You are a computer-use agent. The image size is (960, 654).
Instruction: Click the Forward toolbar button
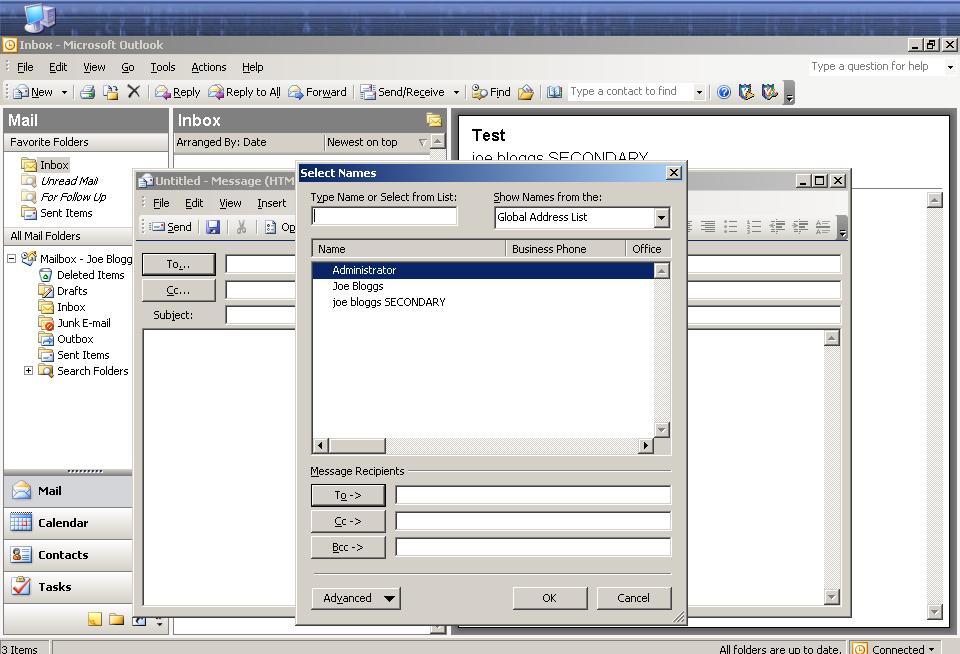(x=317, y=92)
